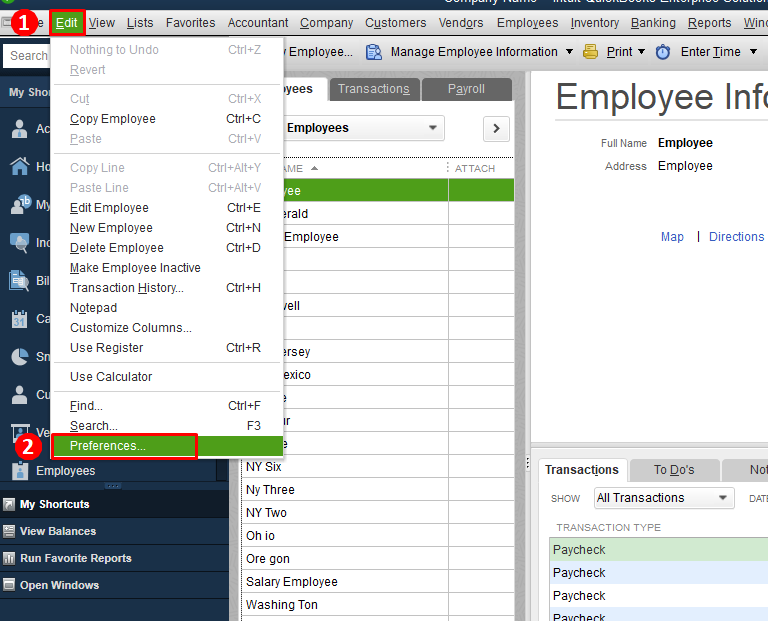Open the Edit menu
768x621 pixels.
point(67,23)
